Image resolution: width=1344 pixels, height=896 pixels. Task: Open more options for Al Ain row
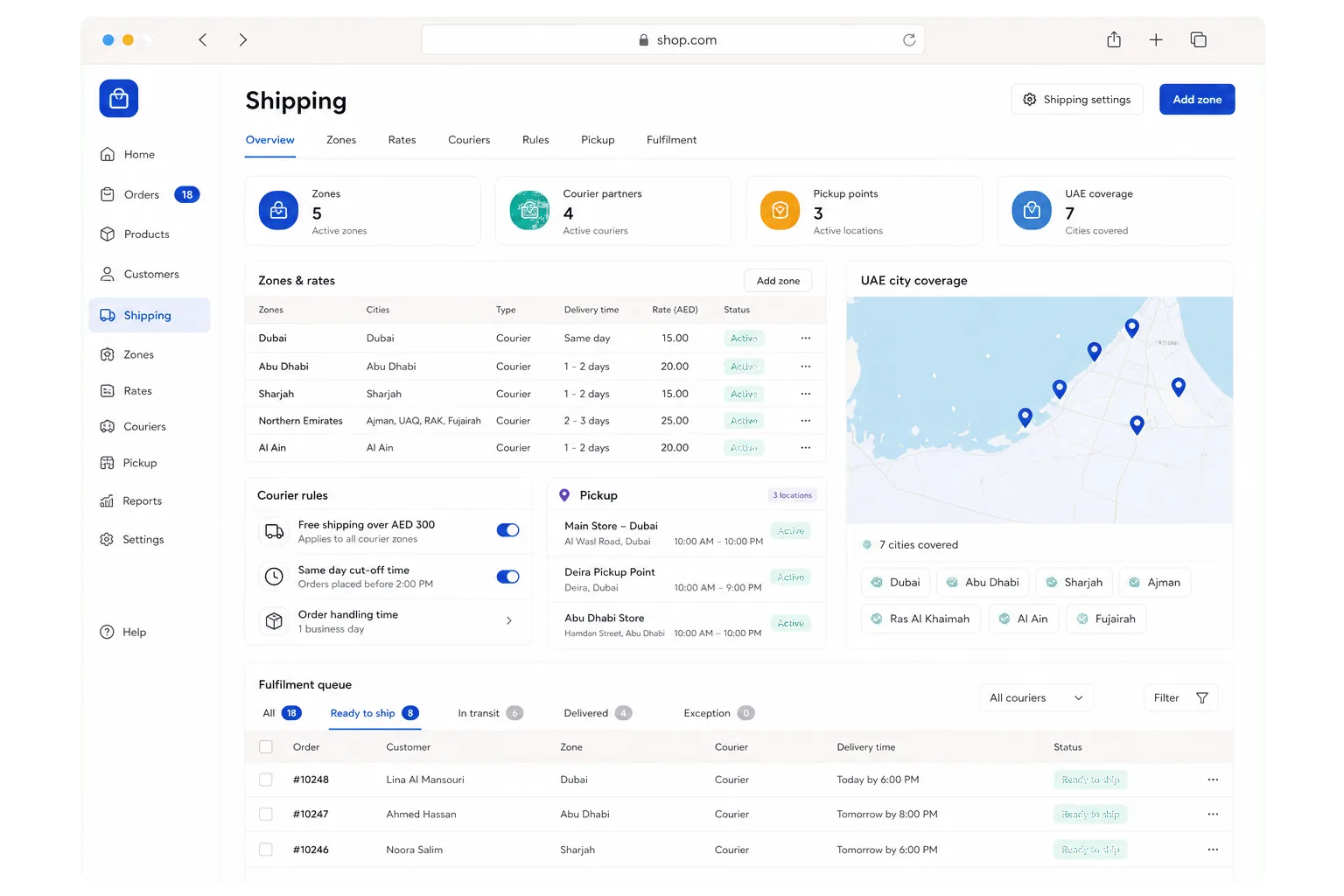tap(806, 448)
